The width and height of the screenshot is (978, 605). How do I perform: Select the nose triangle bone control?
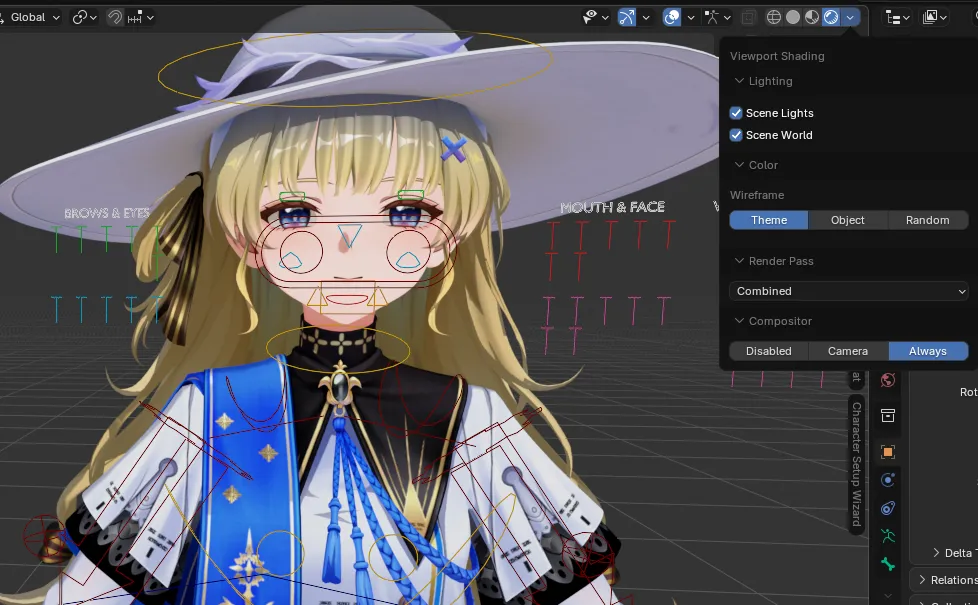[x=349, y=236]
